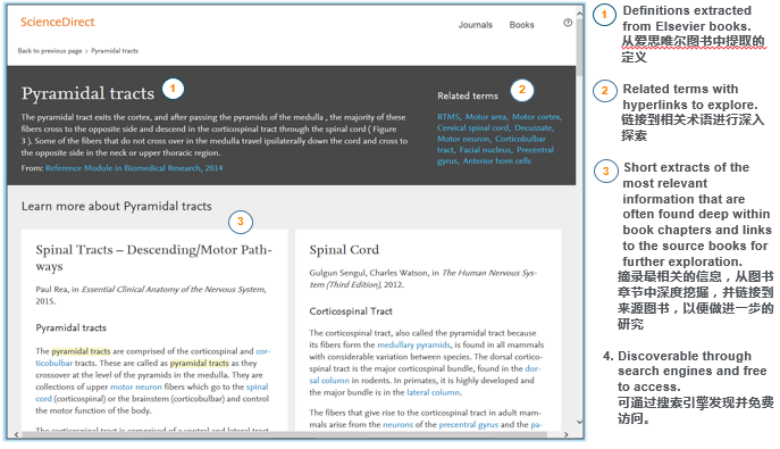Screen dimensions: 780x449
Task: Click the Pyramidal tracts breadcrumb
Action: pyautogui.click(x=114, y=51)
